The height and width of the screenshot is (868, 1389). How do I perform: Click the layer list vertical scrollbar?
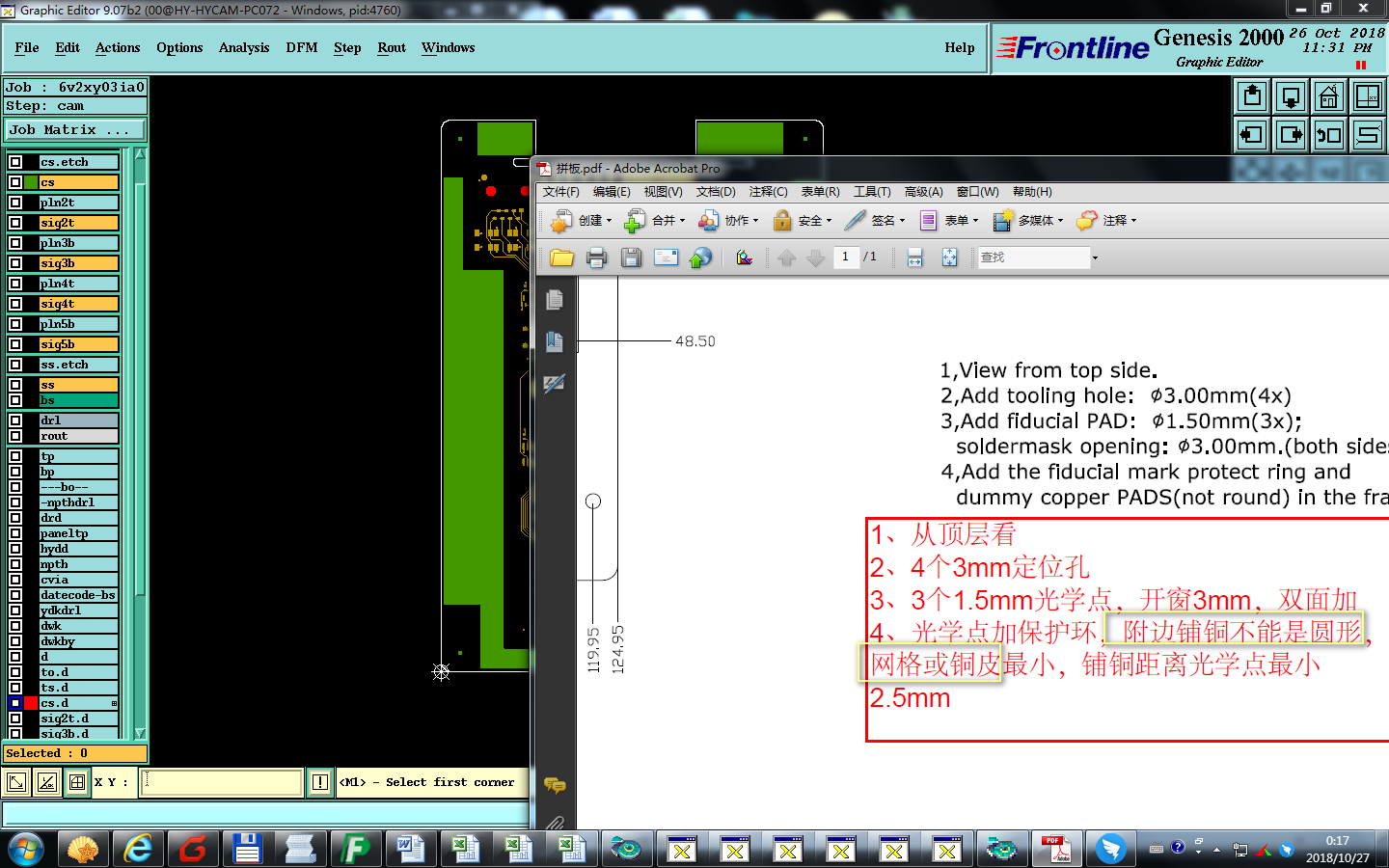140,444
